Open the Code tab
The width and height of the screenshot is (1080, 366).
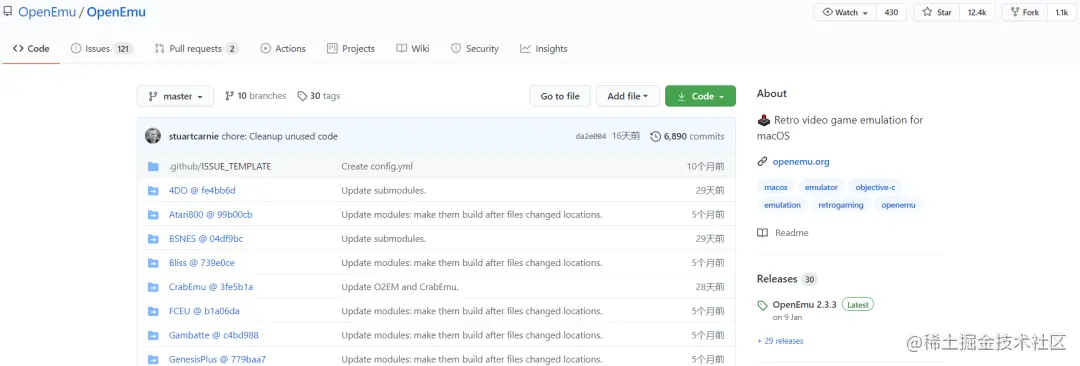(x=31, y=49)
